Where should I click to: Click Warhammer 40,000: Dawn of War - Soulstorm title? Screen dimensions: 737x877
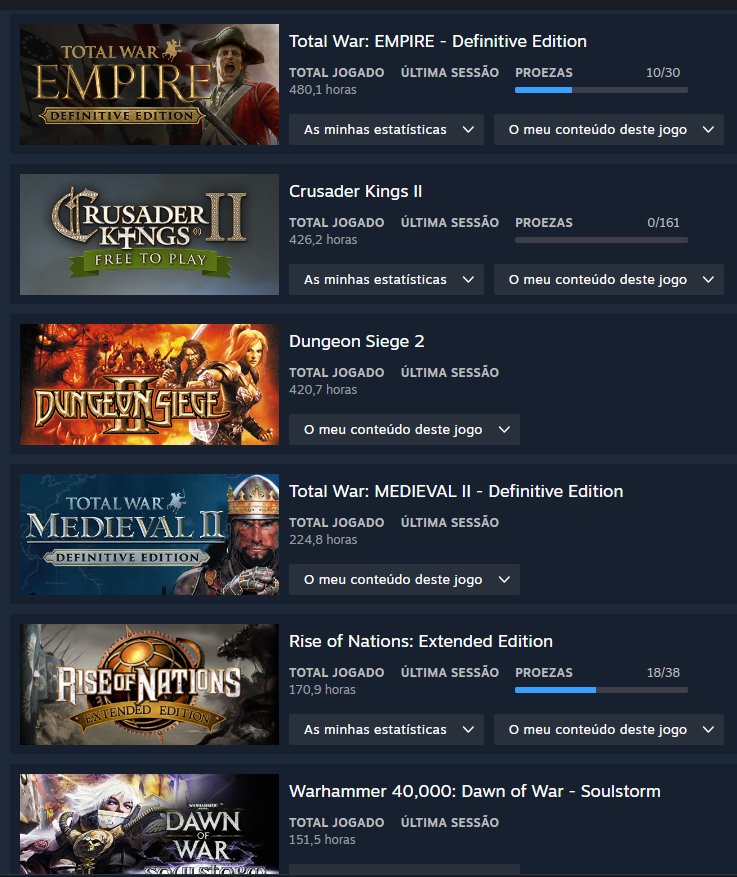tap(475, 791)
